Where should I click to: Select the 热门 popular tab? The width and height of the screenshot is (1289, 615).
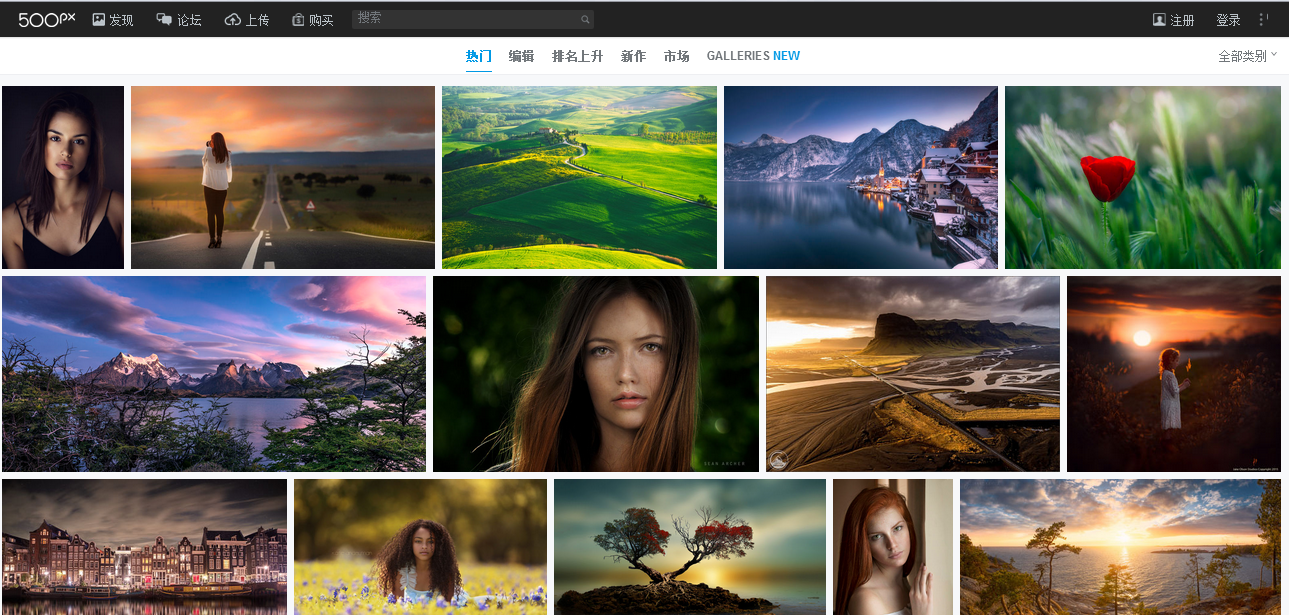[479, 56]
